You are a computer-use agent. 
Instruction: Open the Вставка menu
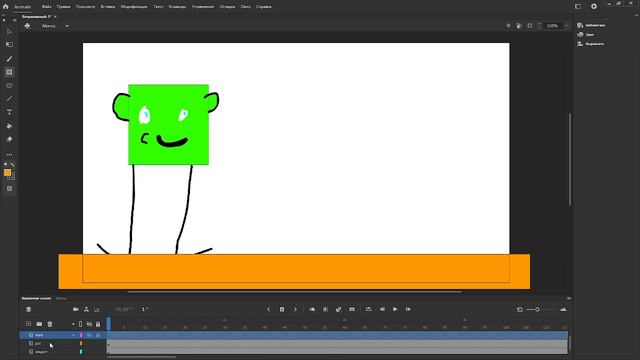point(108,7)
